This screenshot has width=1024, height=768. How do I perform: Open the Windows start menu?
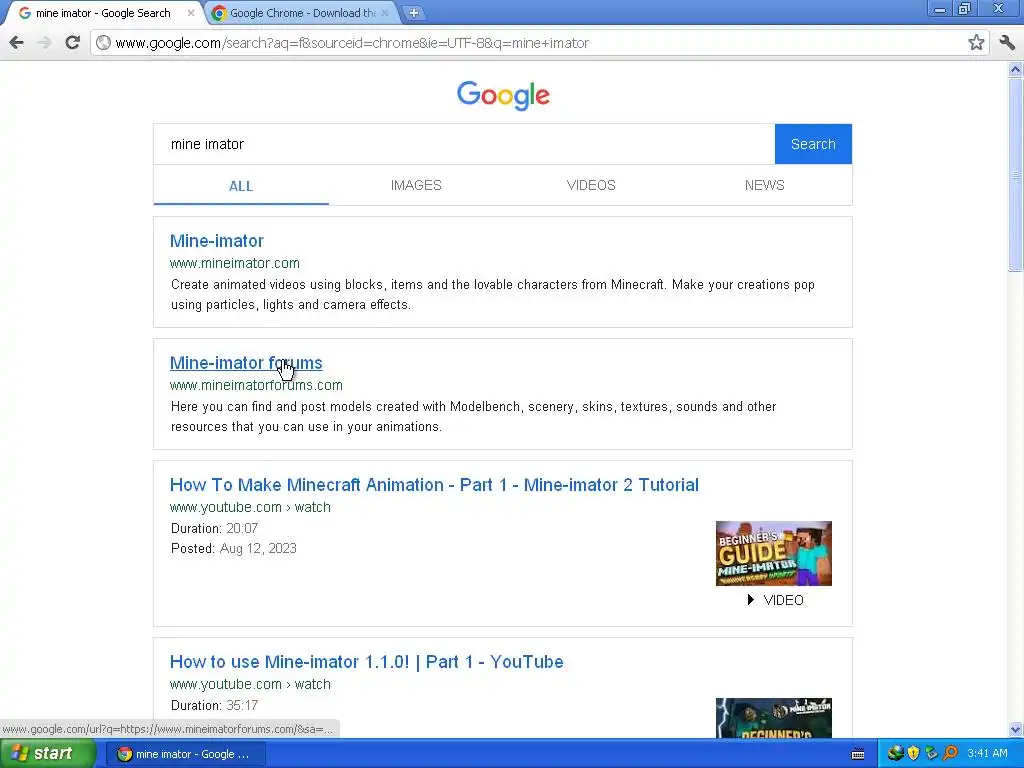click(48, 754)
